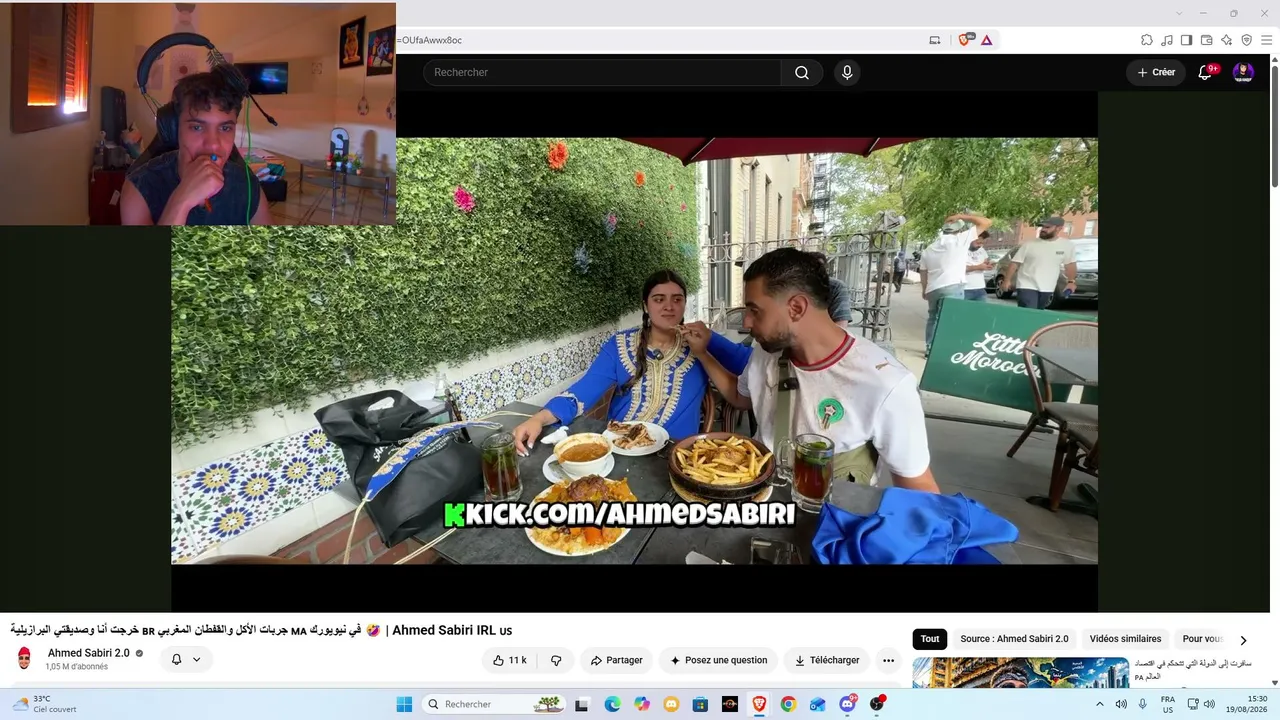Viewport: 1280px width, 720px height.
Task: Open the Windows Start menu
Action: click(x=404, y=704)
